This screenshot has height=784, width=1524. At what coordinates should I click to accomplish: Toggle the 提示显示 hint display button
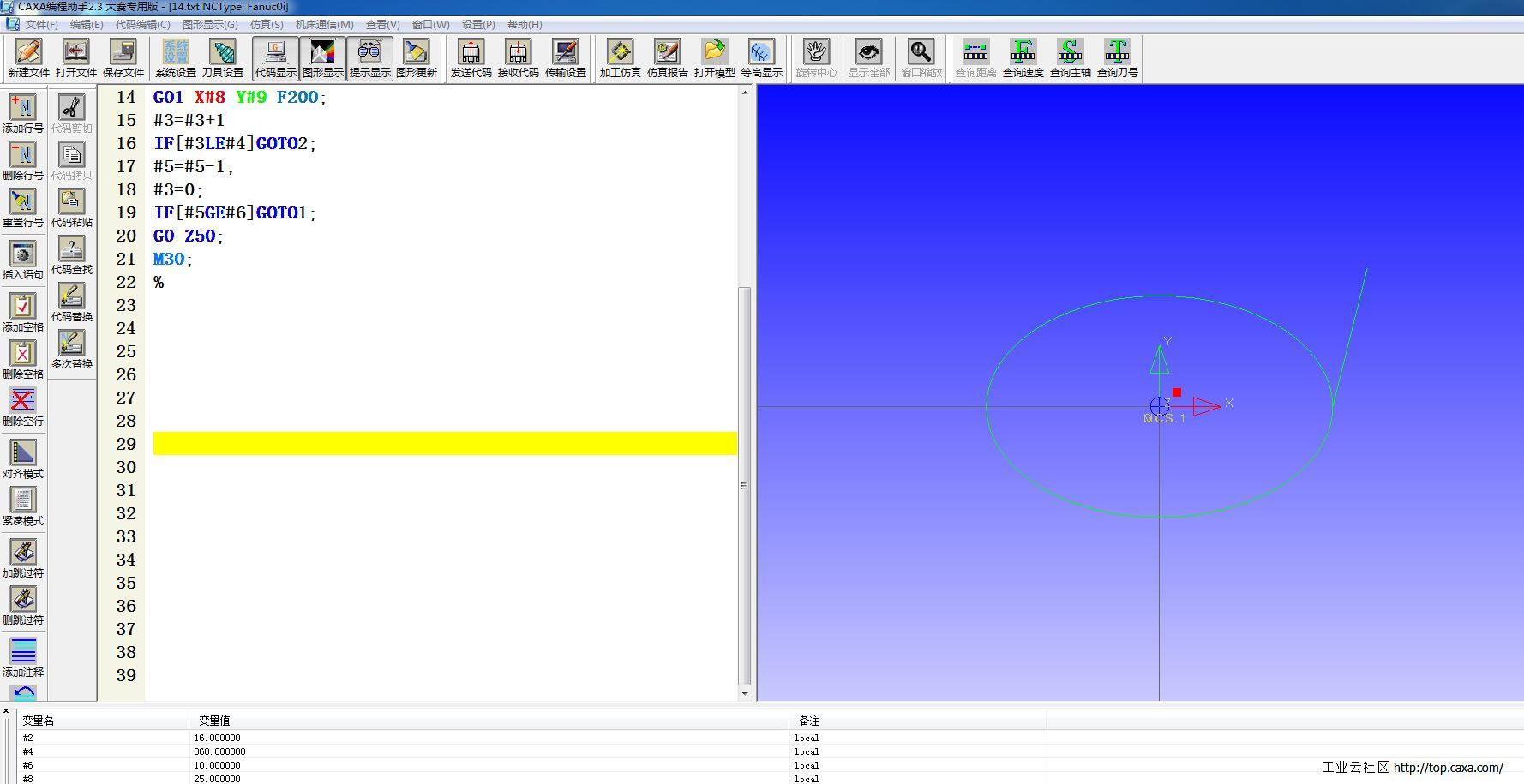(x=369, y=58)
